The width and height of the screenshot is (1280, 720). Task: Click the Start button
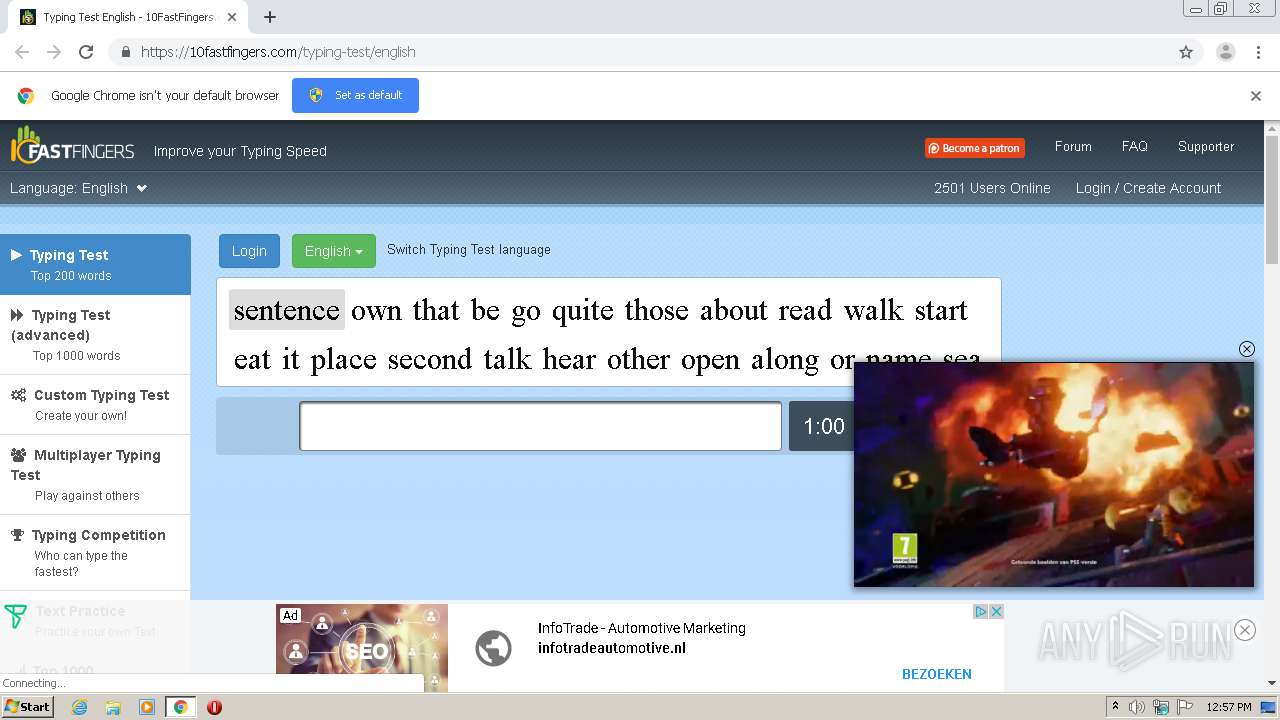[x=27, y=707]
